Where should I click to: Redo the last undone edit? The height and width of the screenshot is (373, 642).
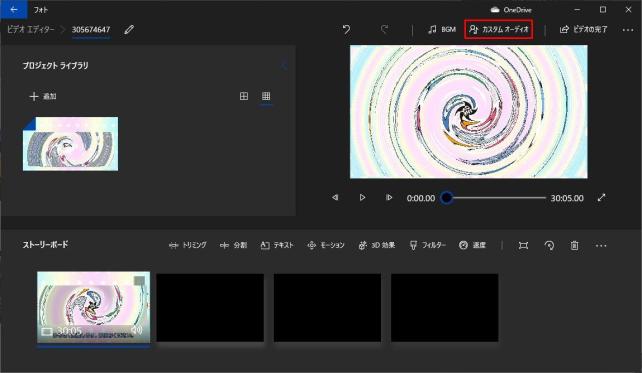click(x=384, y=29)
